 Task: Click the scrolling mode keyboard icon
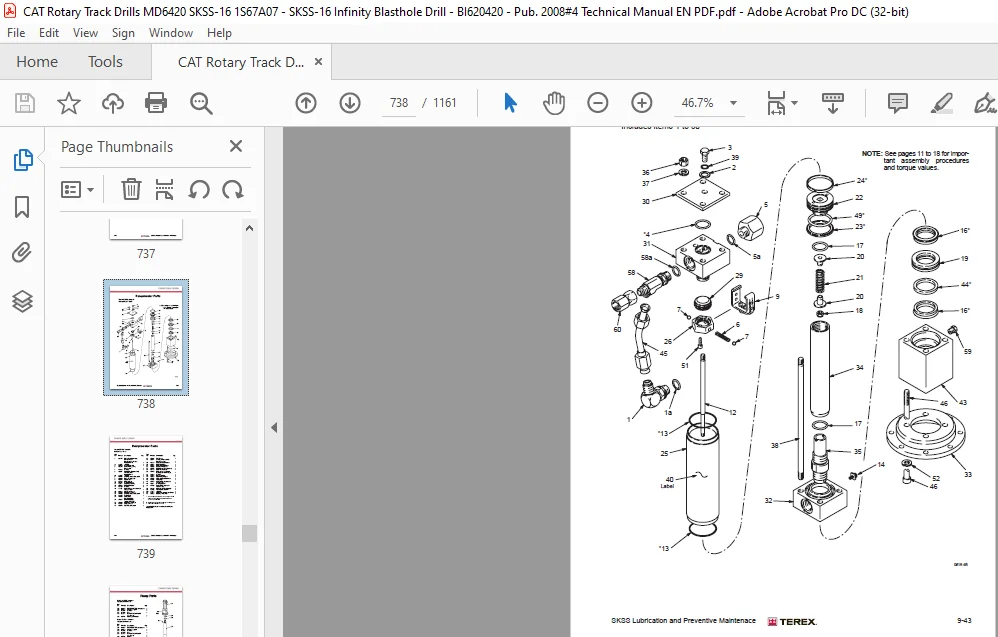tap(833, 102)
